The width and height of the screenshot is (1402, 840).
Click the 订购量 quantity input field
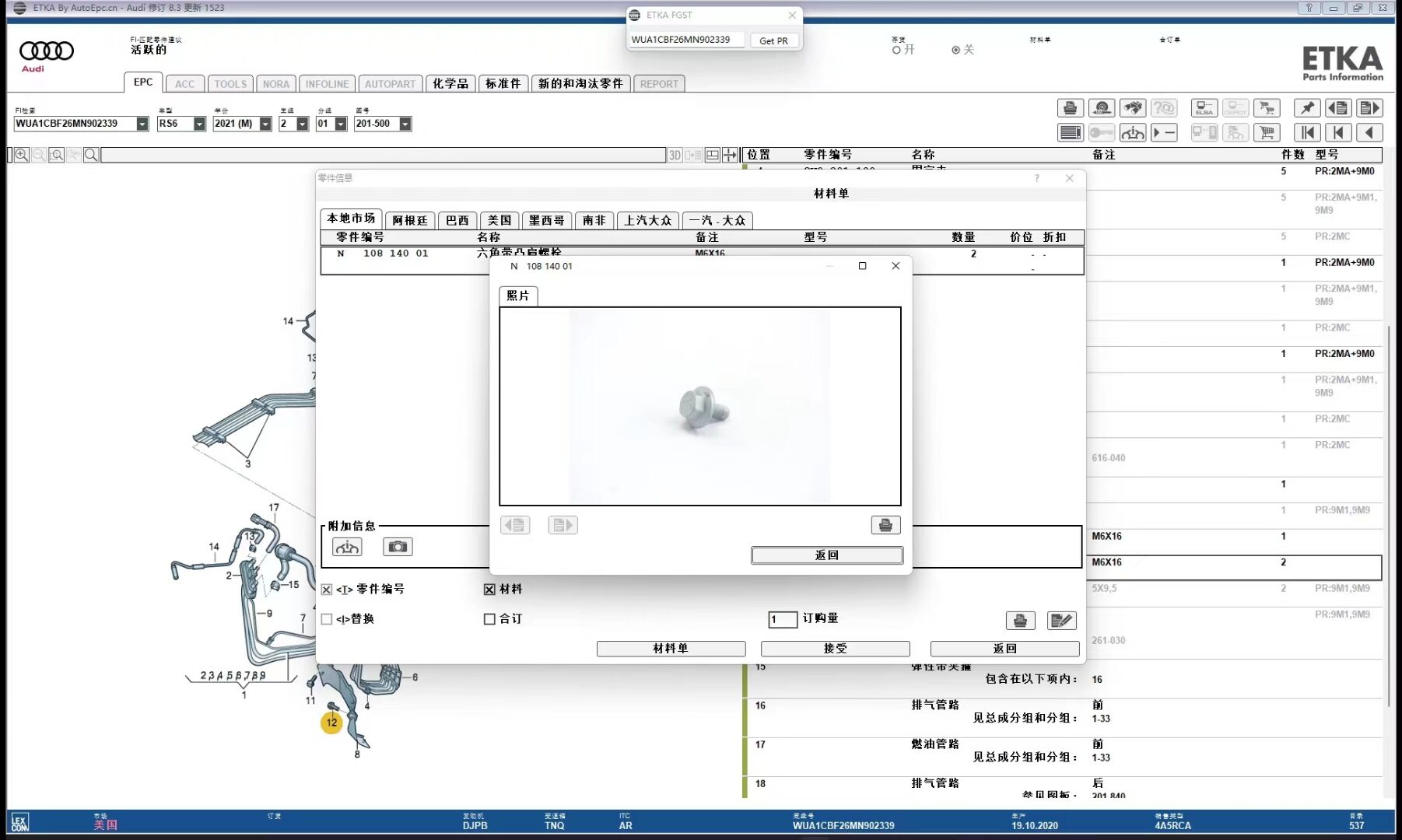(x=783, y=619)
